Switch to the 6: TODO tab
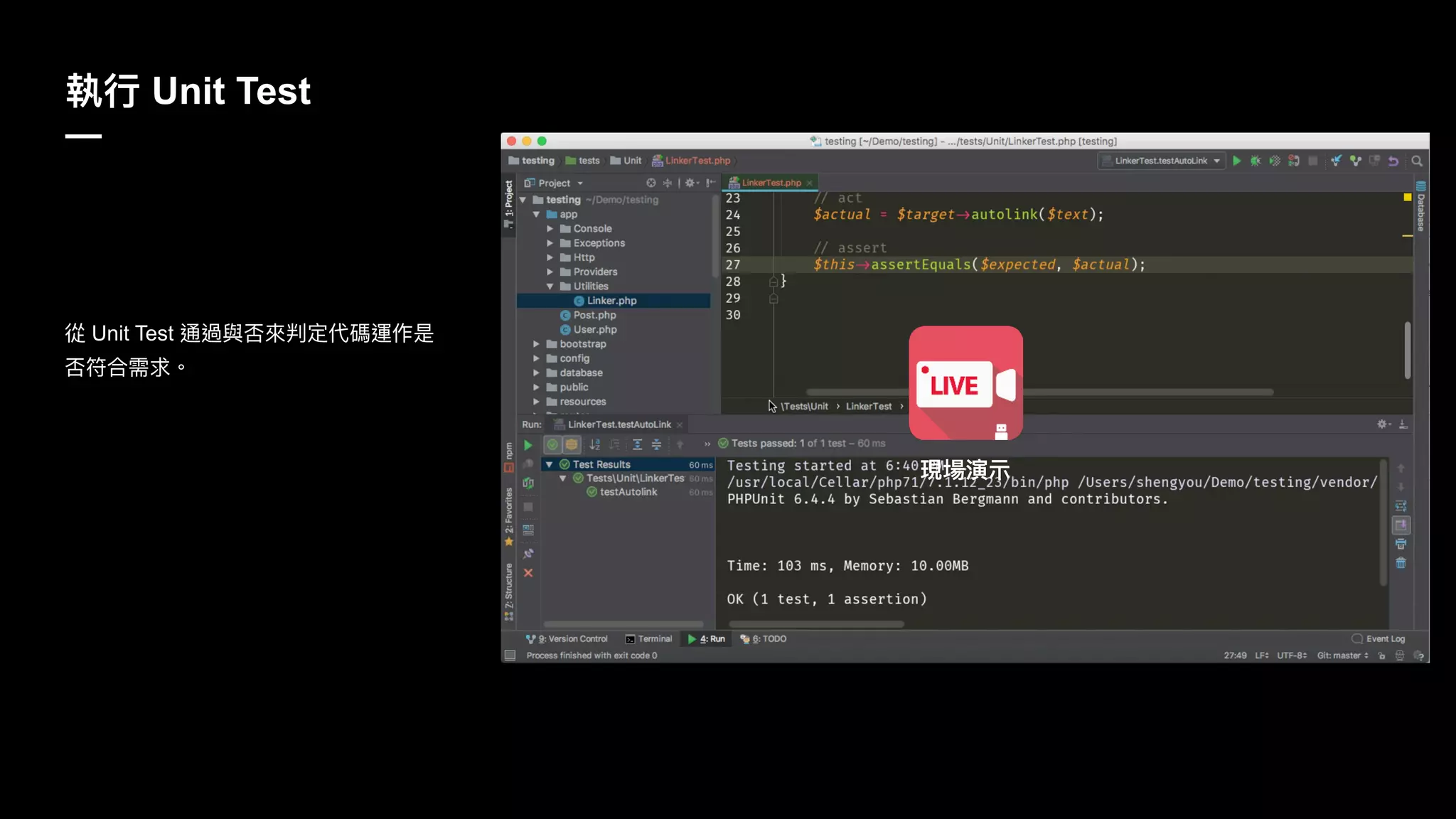The image size is (1456, 819). click(764, 639)
